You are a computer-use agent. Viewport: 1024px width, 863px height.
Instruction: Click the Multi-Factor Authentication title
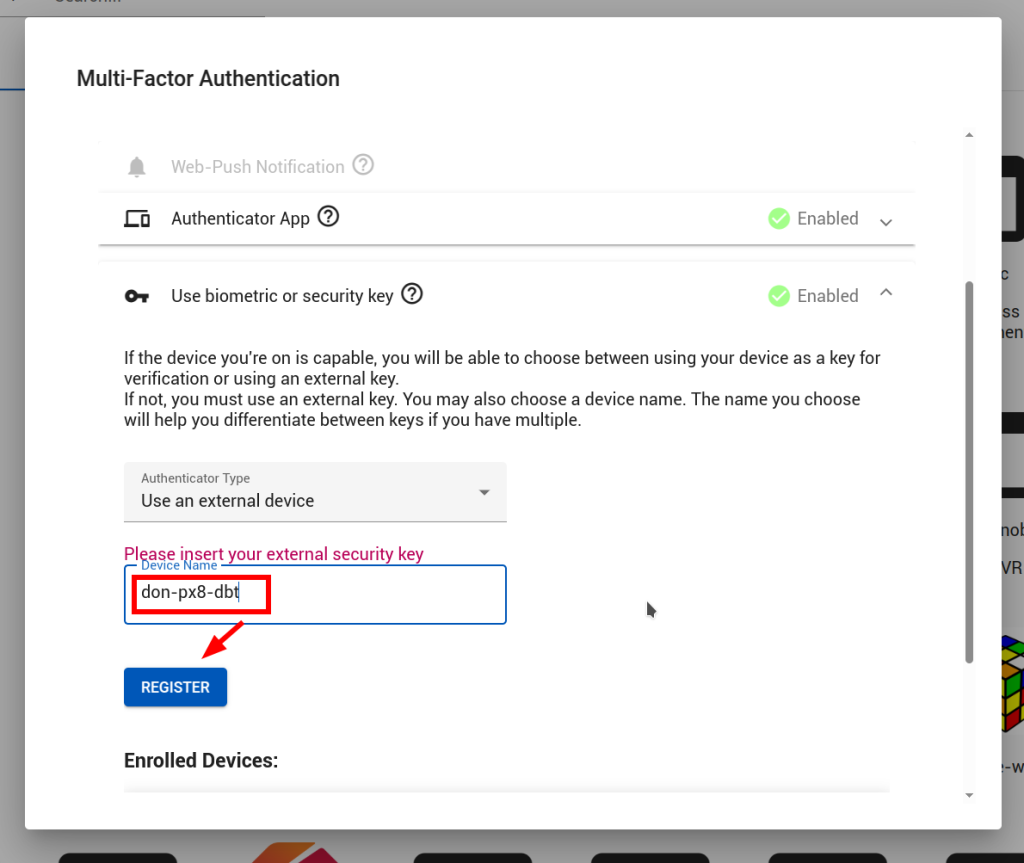208,78
